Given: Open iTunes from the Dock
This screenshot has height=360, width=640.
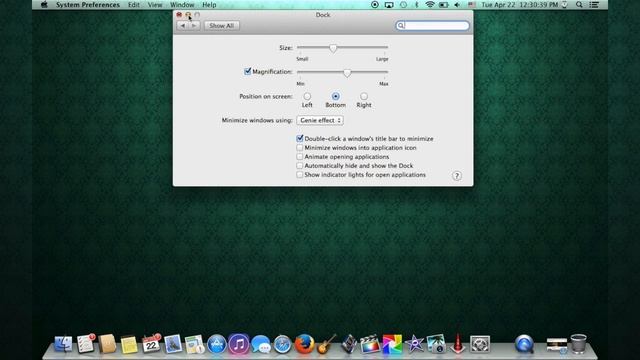Looking at the screenshot, I should point(239,344).
